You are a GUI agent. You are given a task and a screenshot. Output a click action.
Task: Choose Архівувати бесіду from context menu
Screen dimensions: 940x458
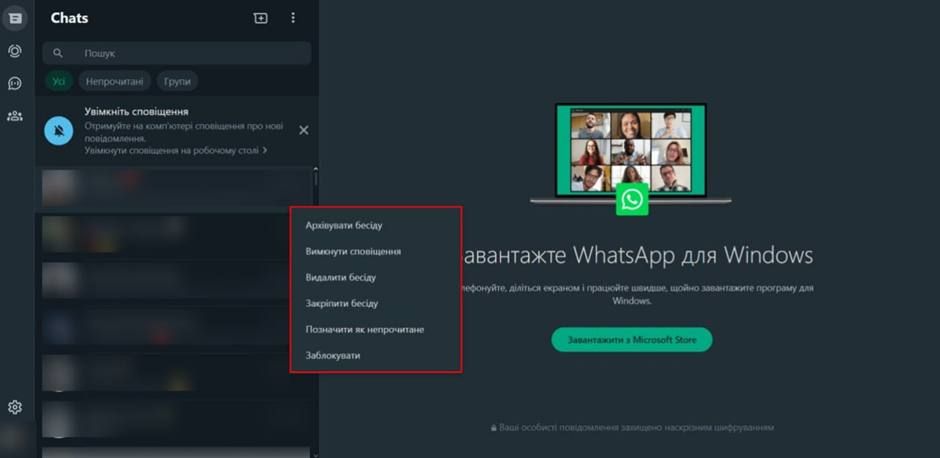(x=343, y=225)
